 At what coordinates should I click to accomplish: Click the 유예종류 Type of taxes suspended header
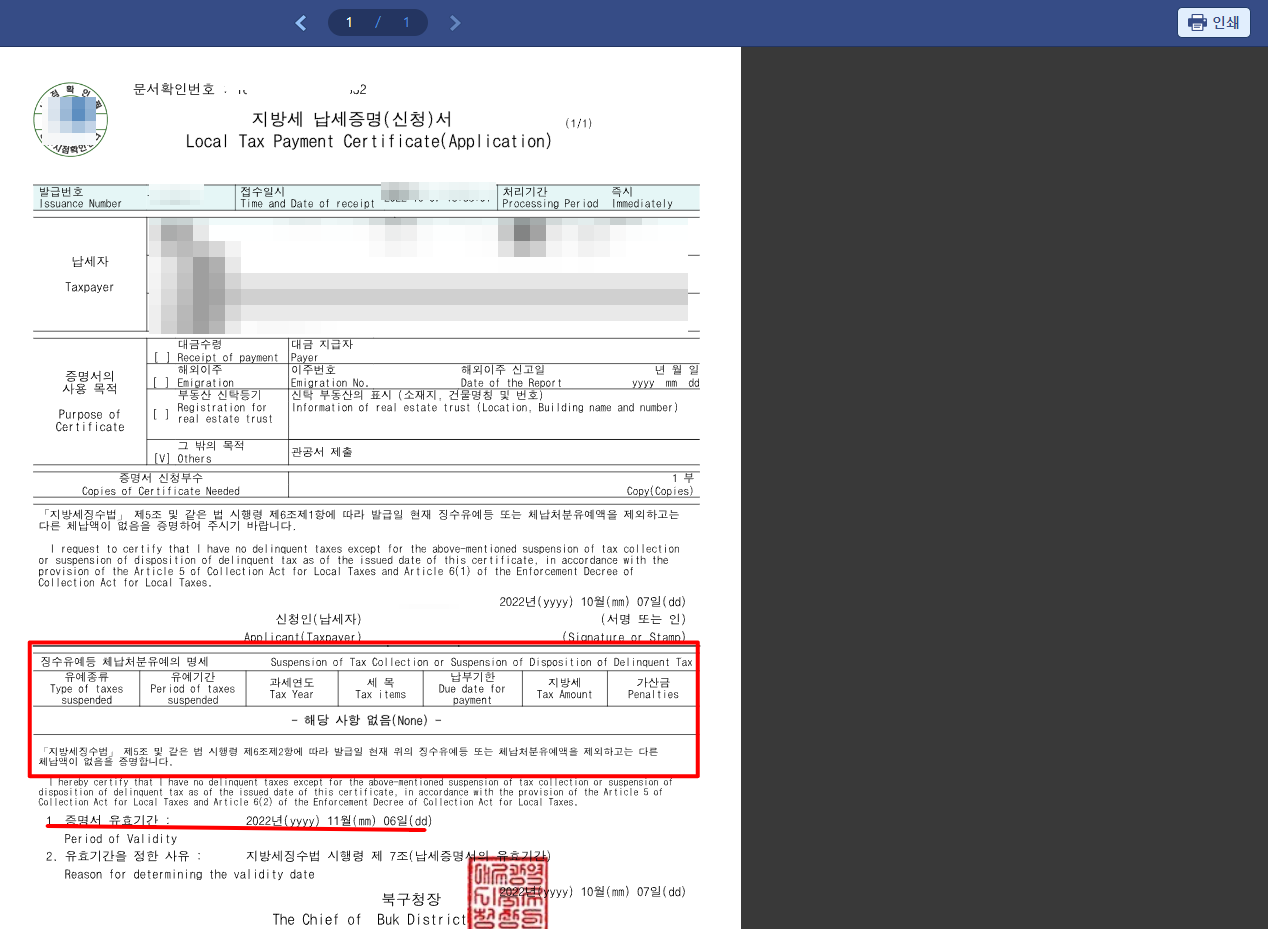click(86, 688)
